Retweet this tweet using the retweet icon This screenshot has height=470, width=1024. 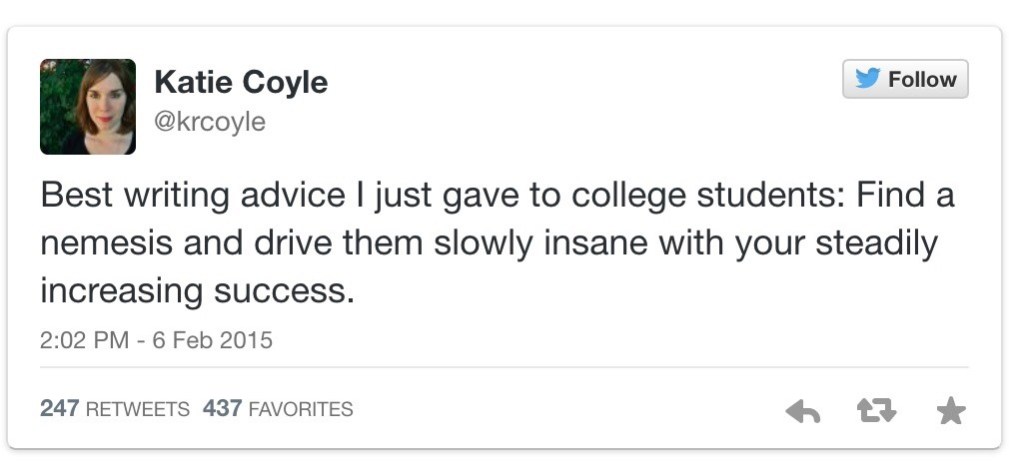(876, 410)
